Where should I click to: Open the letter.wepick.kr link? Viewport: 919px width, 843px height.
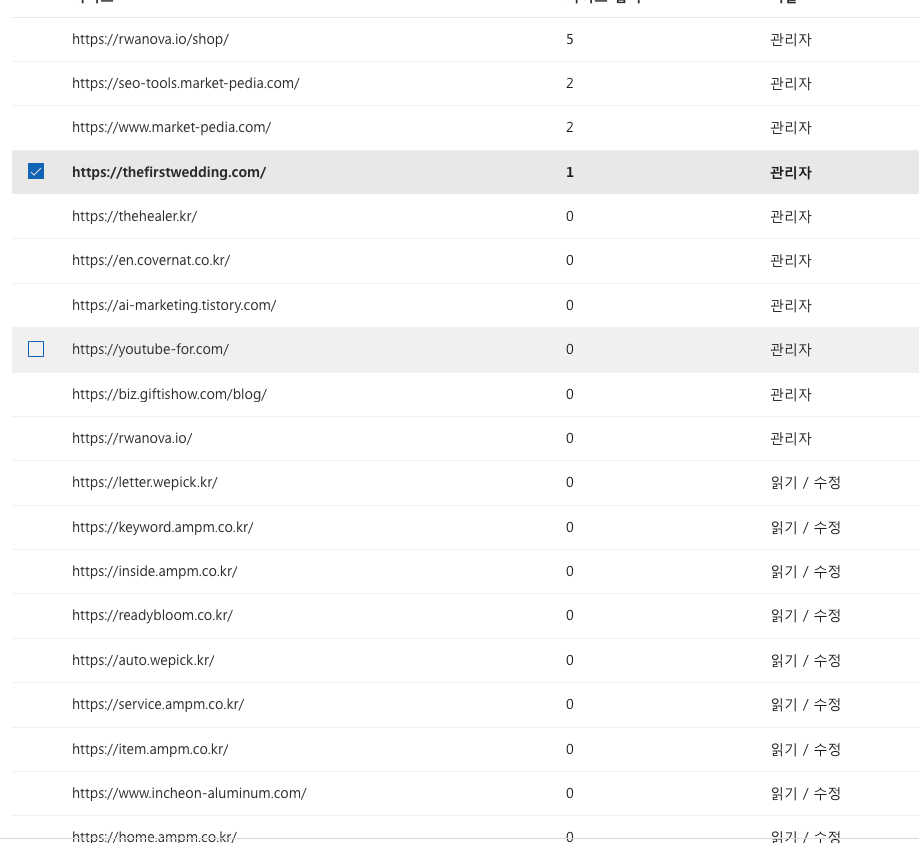click(145, 482)
